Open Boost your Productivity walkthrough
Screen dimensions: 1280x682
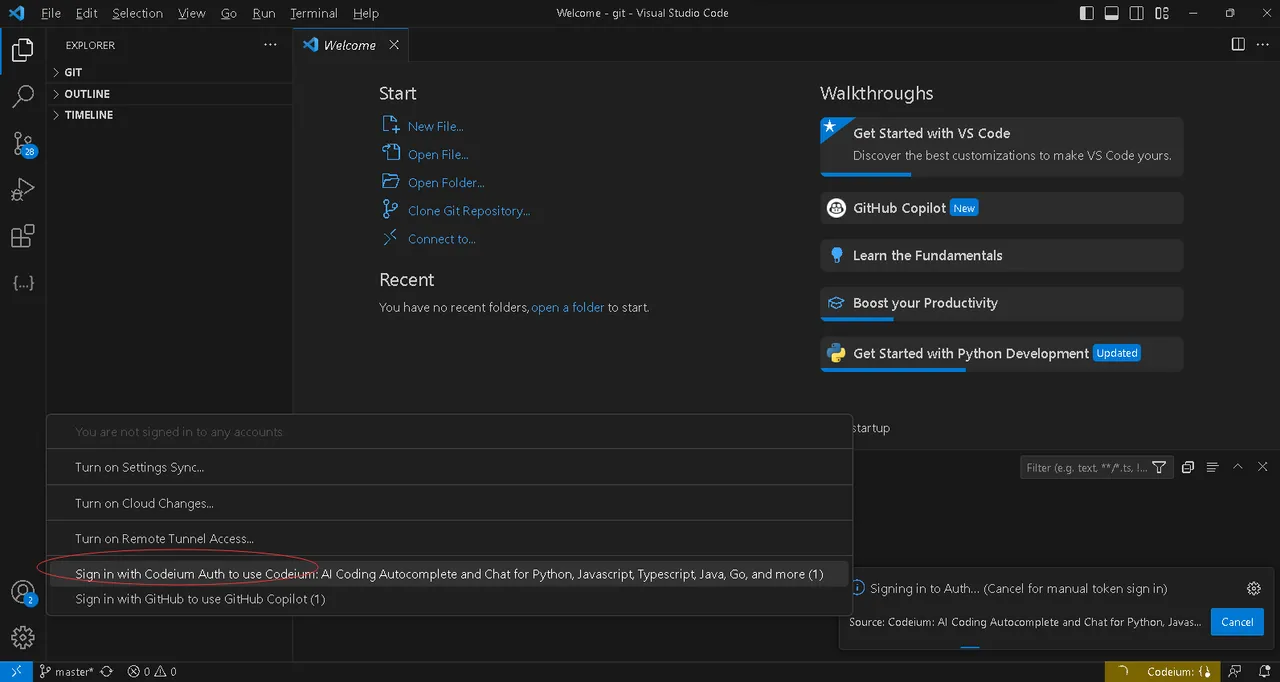[x=1002, y=303]
